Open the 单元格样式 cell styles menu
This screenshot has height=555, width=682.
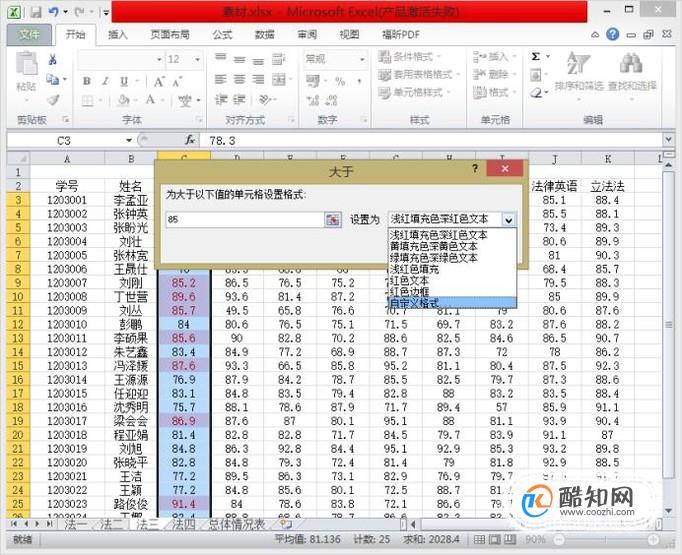coord(414,93)
